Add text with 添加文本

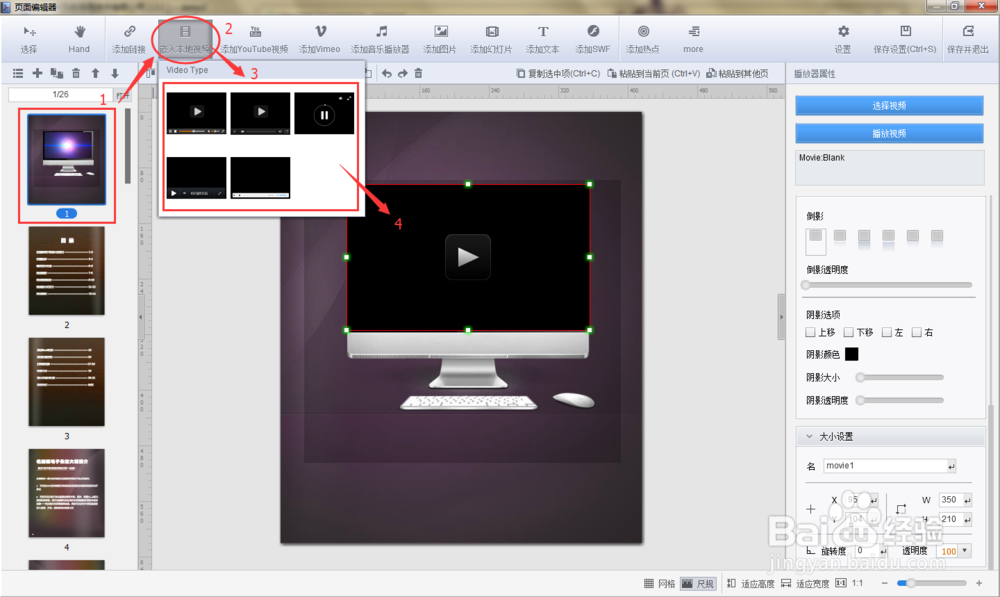[x=543, y=39]
